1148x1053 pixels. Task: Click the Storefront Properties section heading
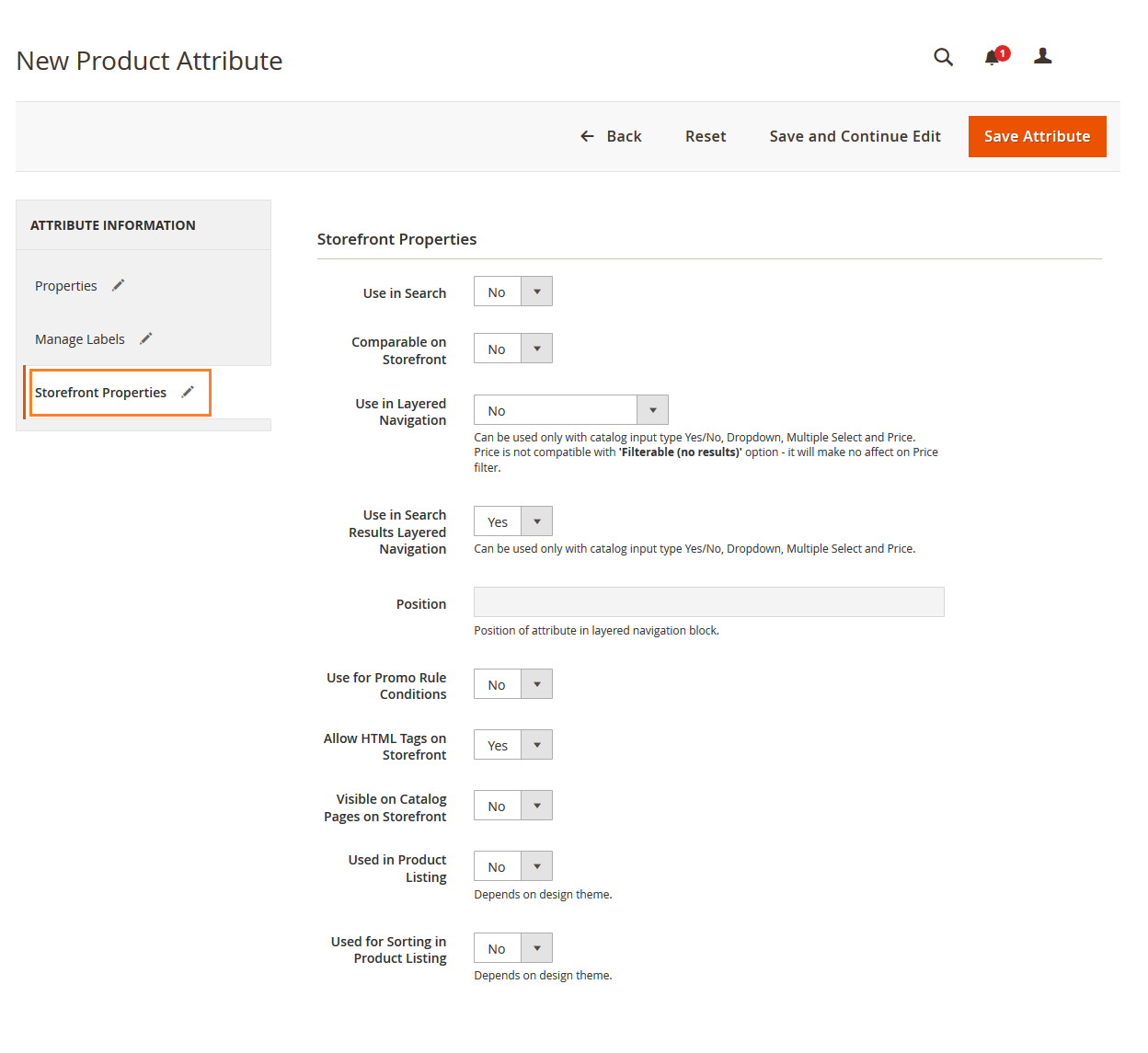pyautogui.click(x=396, y=239)
